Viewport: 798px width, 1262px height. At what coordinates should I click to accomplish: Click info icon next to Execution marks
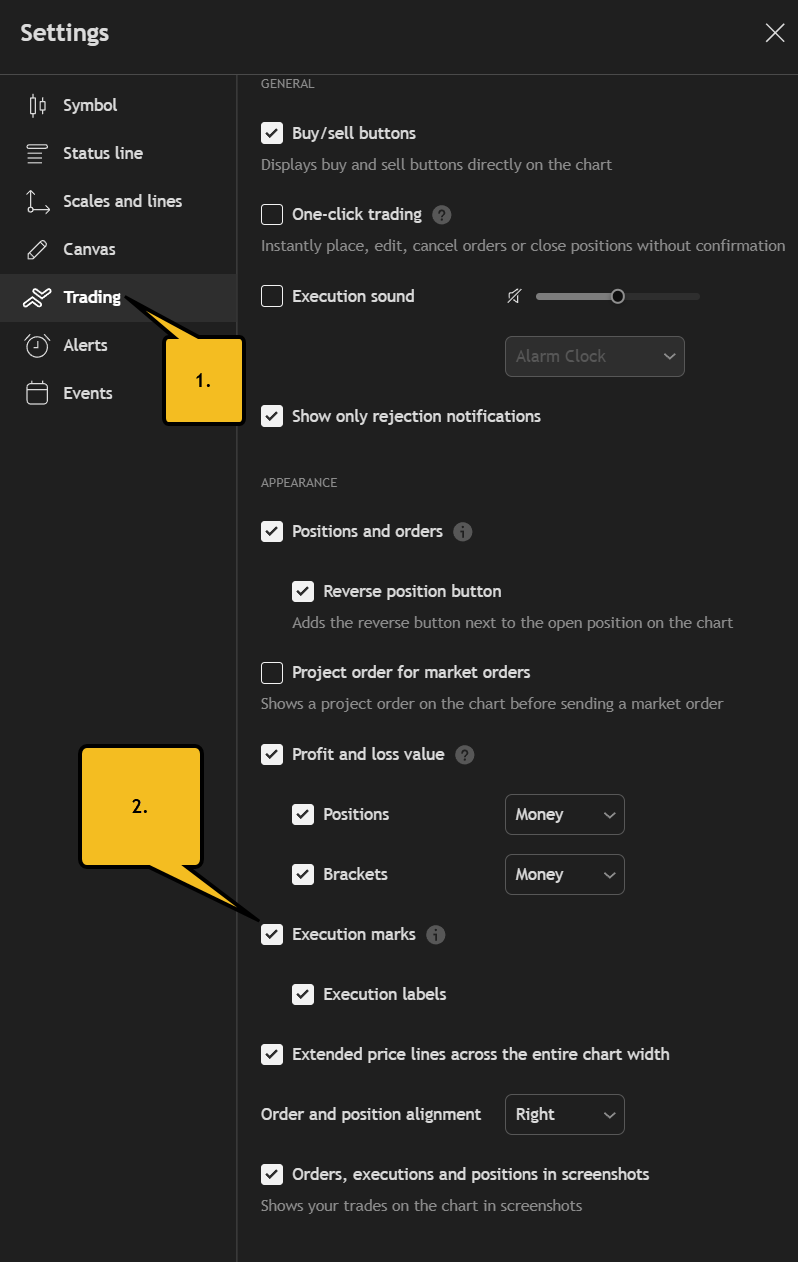(435, 934)
